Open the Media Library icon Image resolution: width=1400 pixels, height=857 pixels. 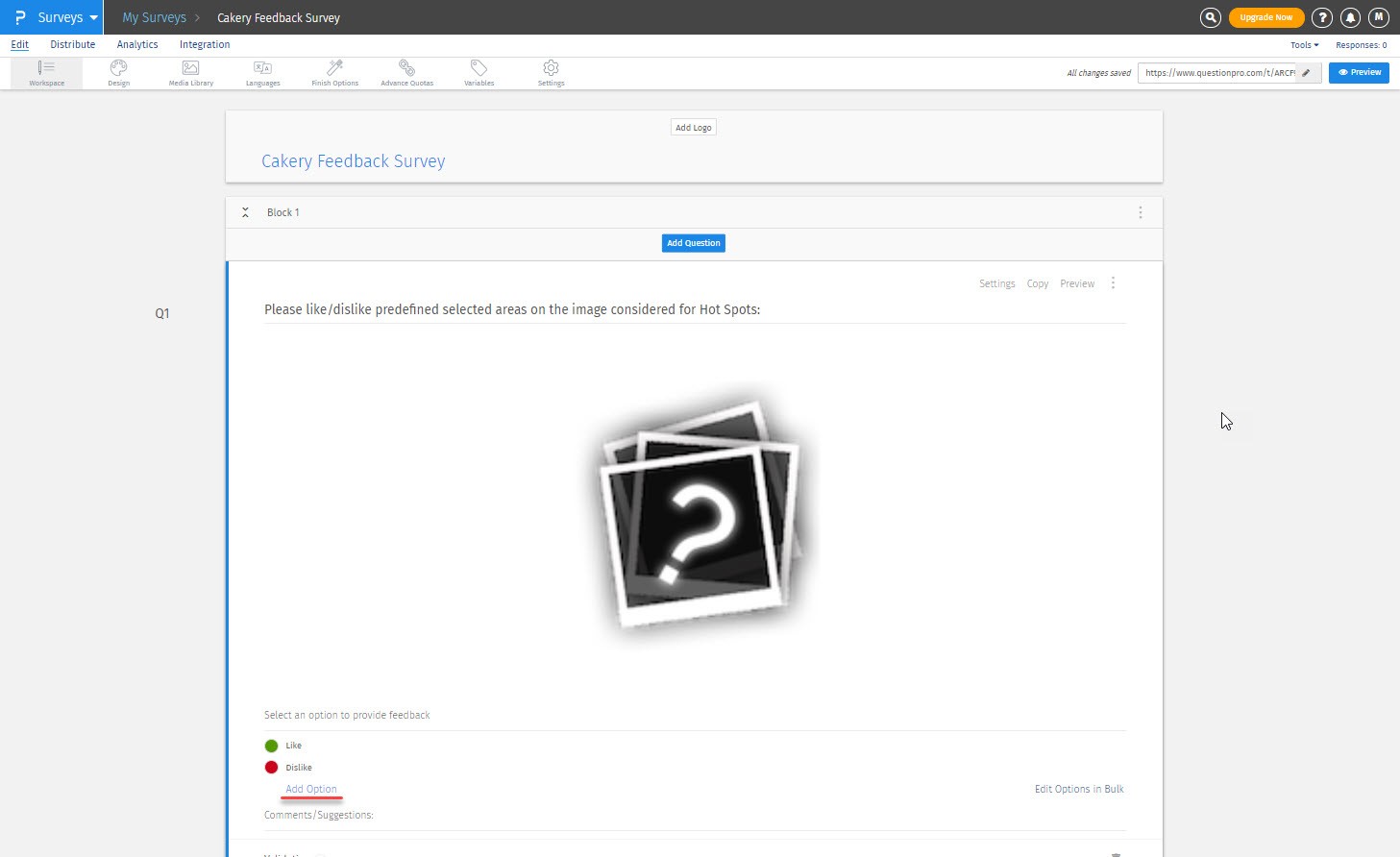191,73
